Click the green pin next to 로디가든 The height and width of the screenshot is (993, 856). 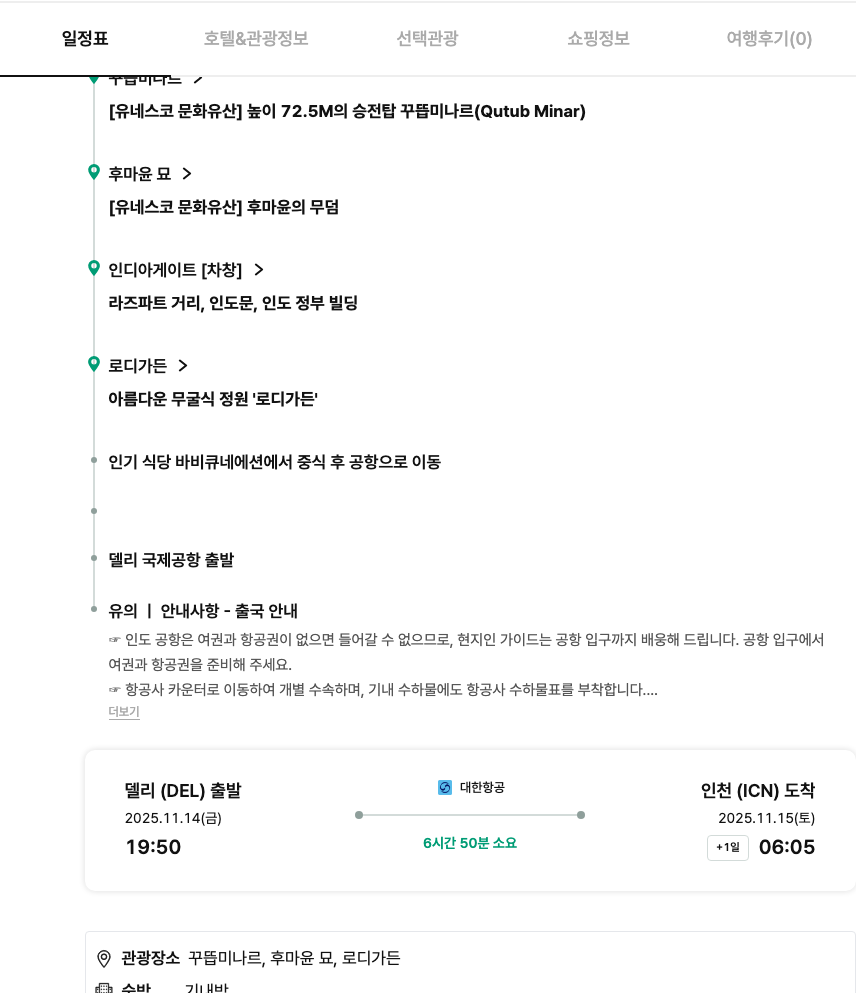94,364
